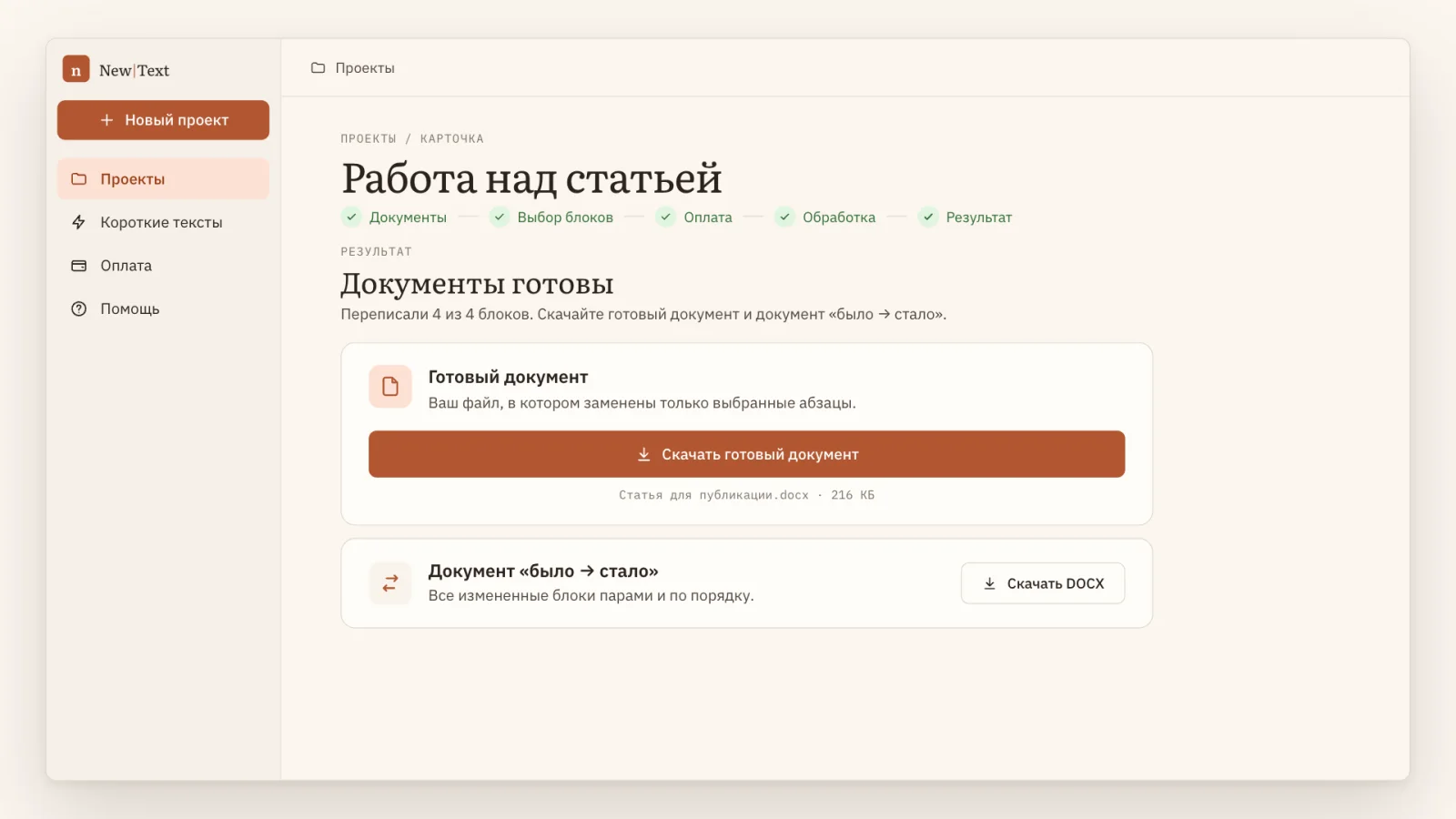Click the КАРТОЧКА breadcrumb
This screenshot has height=819, width=1456.
coord(452,139)
